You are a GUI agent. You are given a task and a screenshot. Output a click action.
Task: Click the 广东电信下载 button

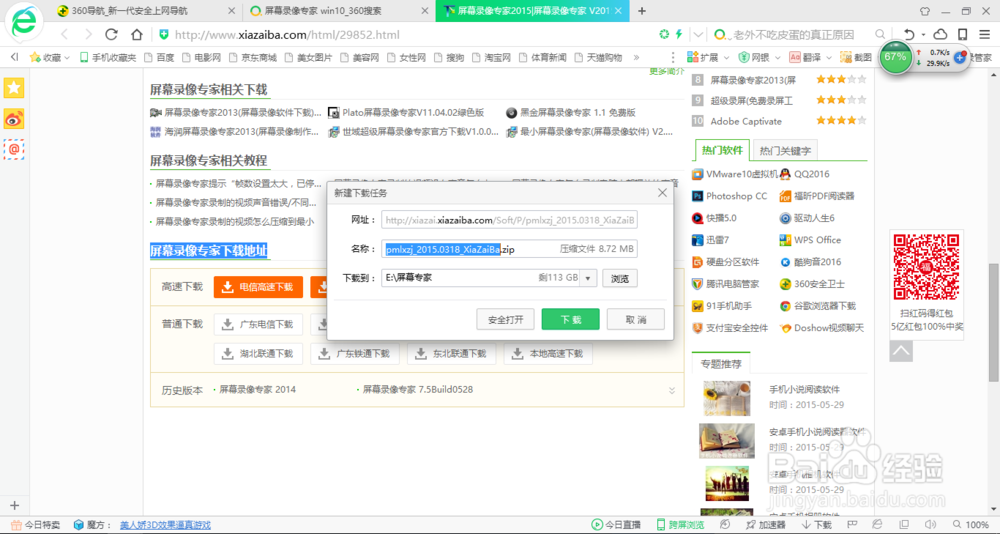pos(258,324)
